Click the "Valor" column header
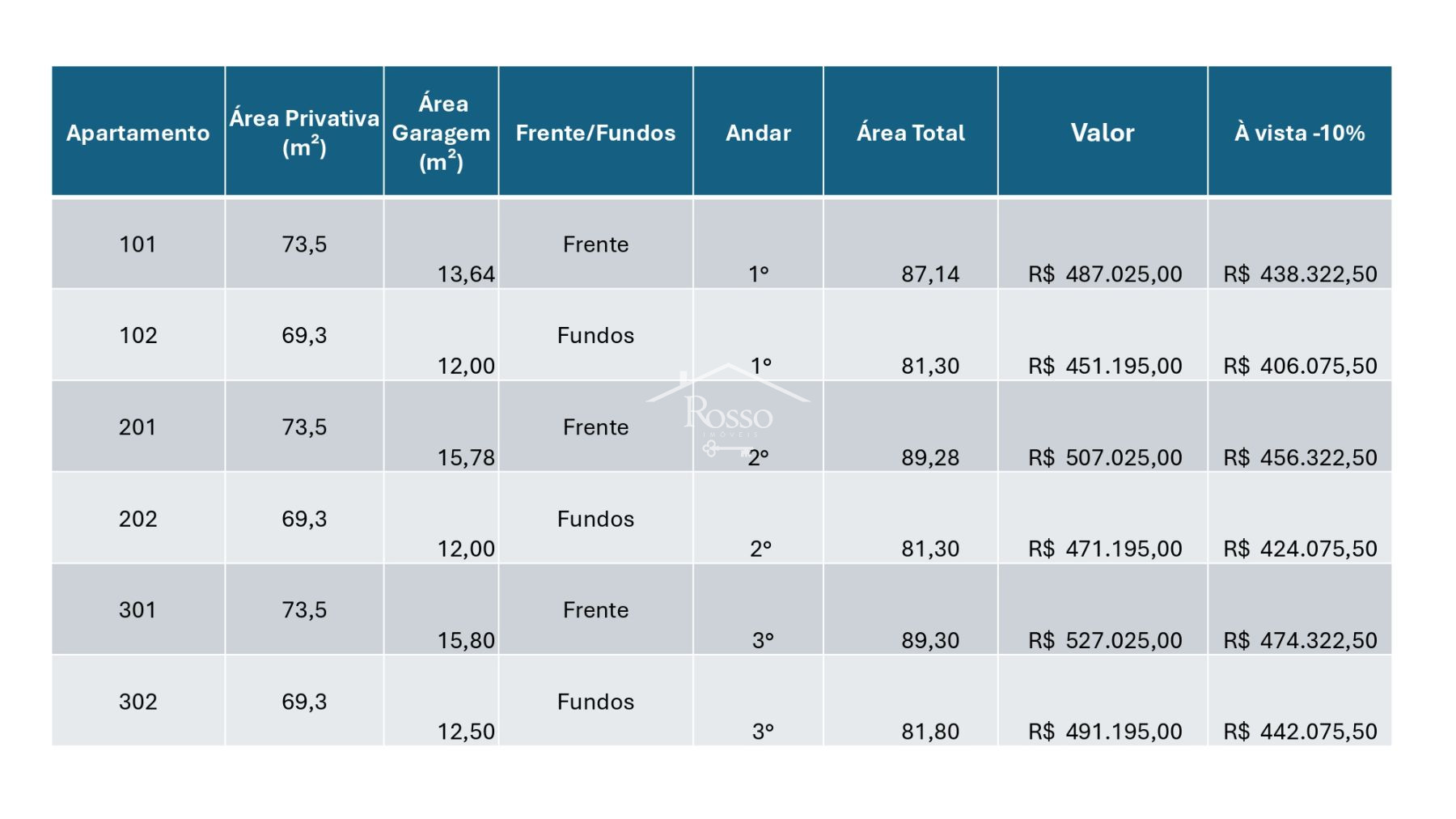The width and height of the screenshot is (1456, 819). tap(1103, 133)
